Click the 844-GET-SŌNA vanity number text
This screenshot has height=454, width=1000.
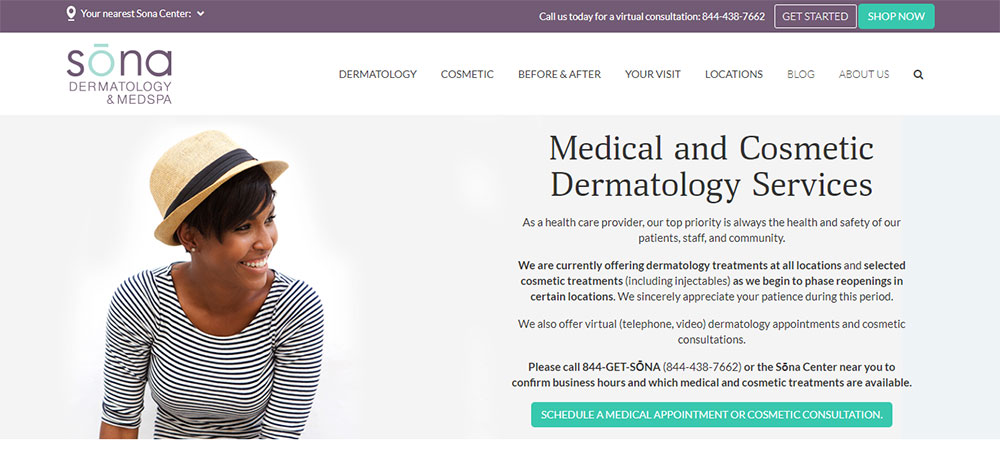click(x=620, y=367)
